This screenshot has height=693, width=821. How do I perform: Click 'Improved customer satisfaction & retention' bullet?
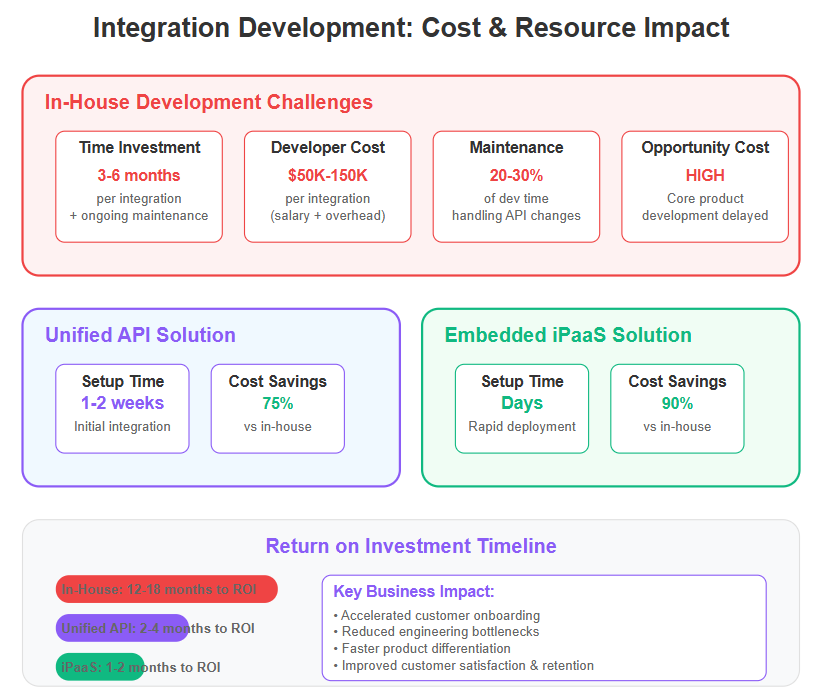pyautogui.click(x=464, y=666)
